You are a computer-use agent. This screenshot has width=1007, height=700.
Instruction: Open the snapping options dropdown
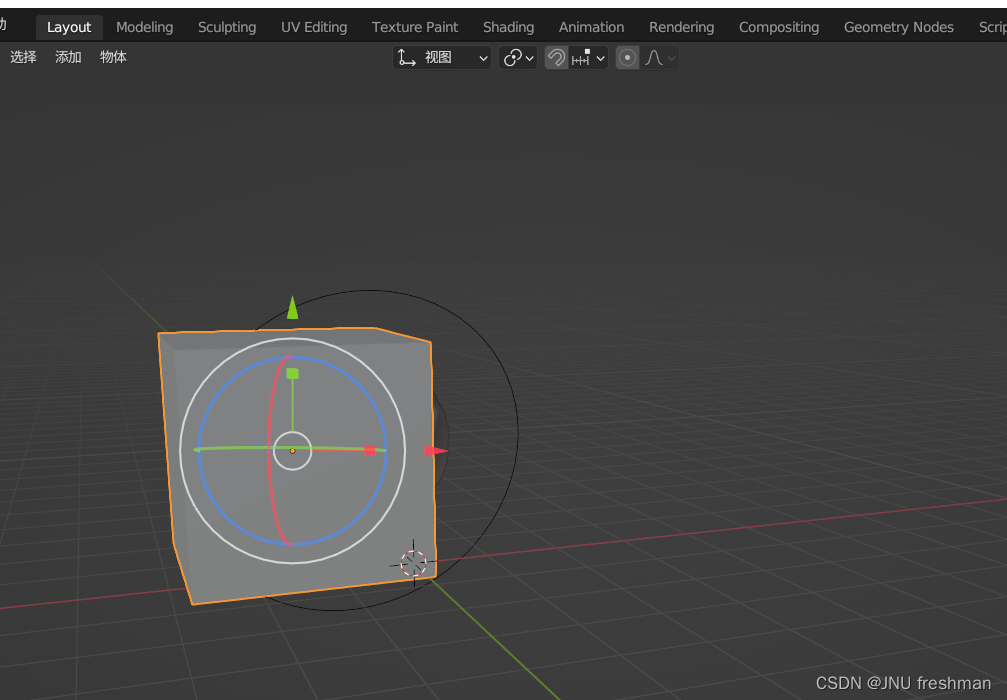point(588,58)
